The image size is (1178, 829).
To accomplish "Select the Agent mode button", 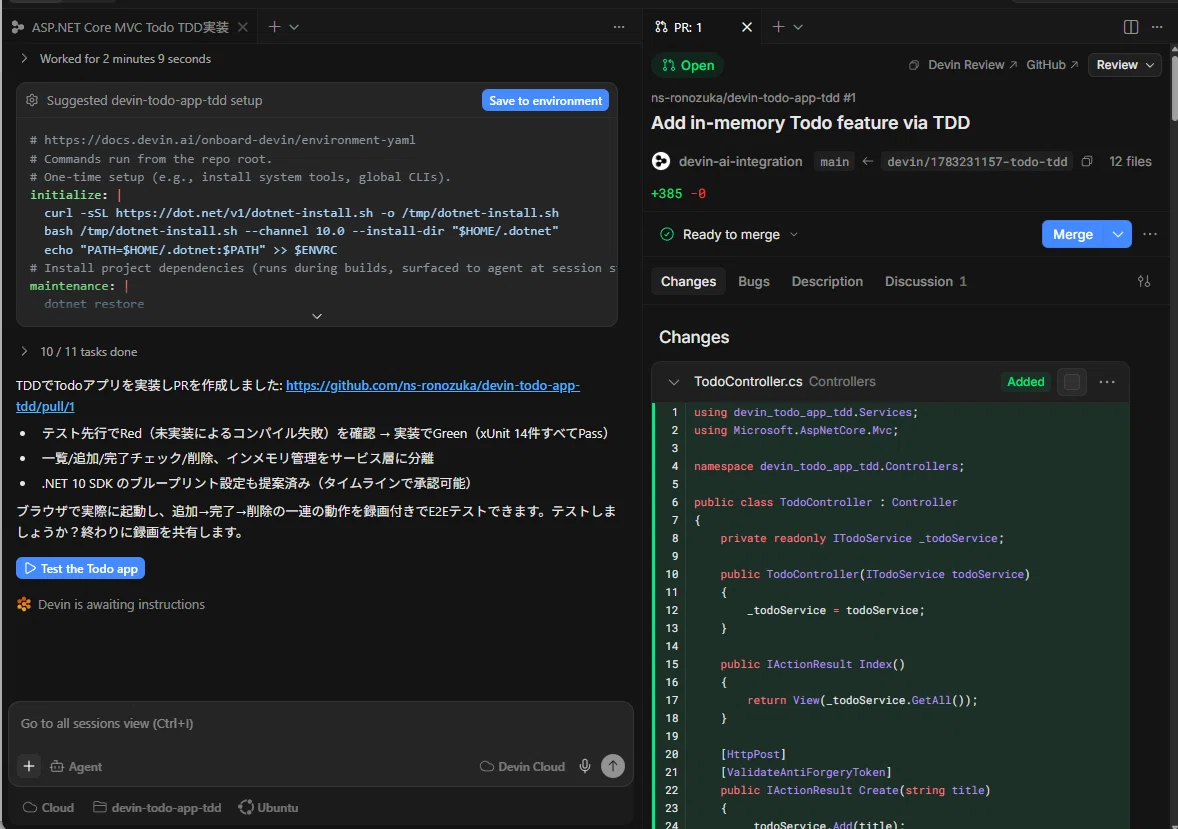I will tap(76, 767).
